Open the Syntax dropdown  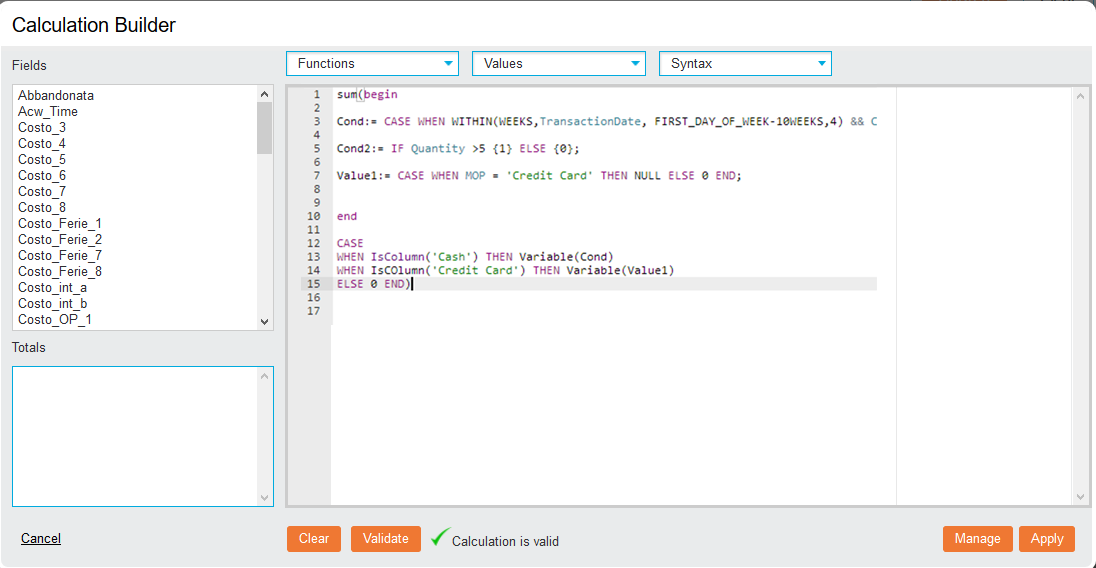pos(745,64)
